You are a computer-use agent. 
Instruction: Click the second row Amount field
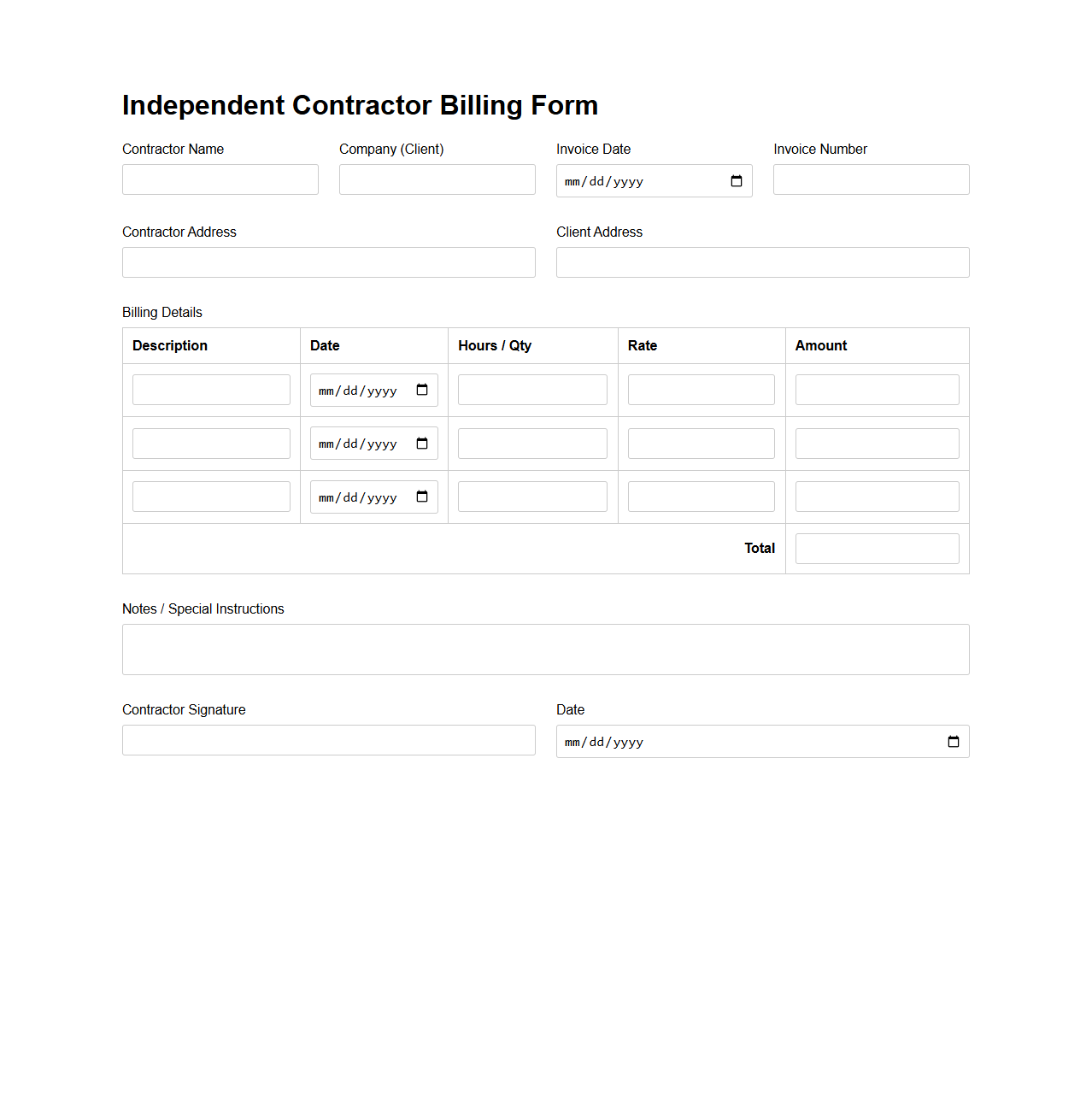[x=877, y=443]
